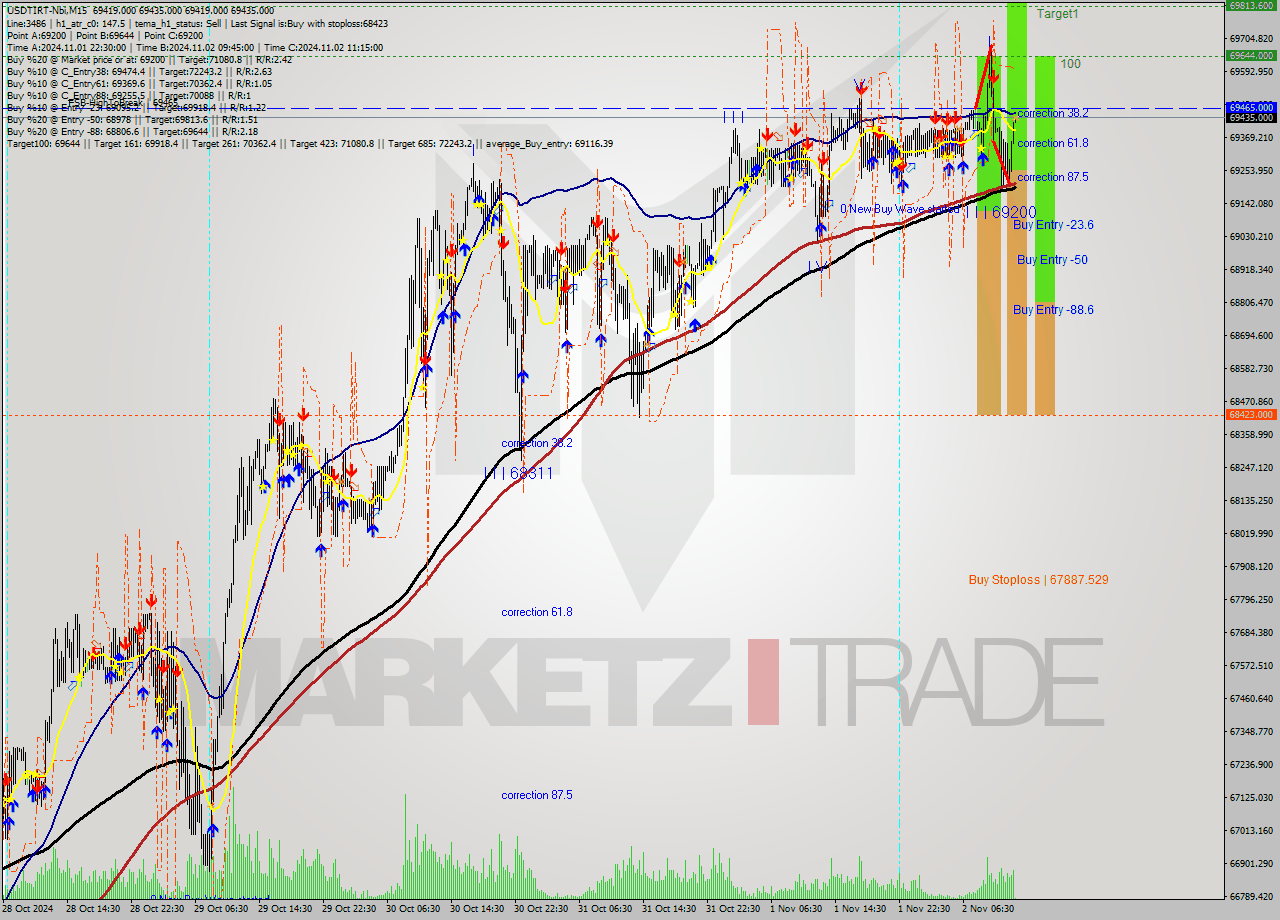Click the '30 Oct 22:30' time axis label

(541, 909)
